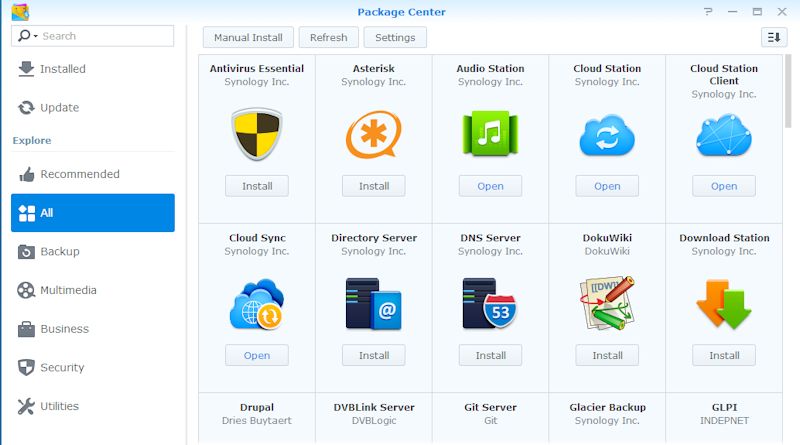Select the Security category
Image resolution: width=800 pixels, height=445 pixels.
pos(93,367)
